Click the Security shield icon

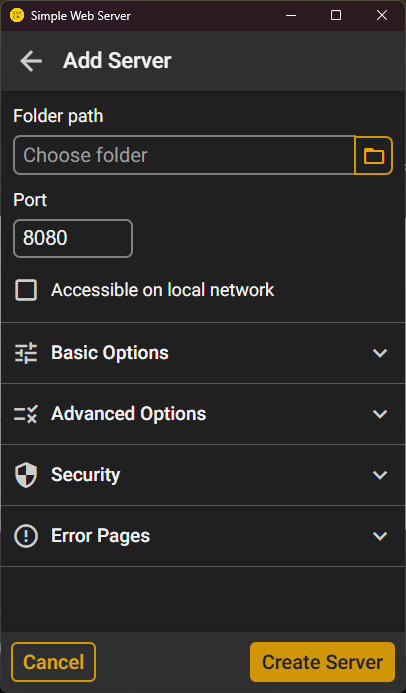click(x=26, y=475)
